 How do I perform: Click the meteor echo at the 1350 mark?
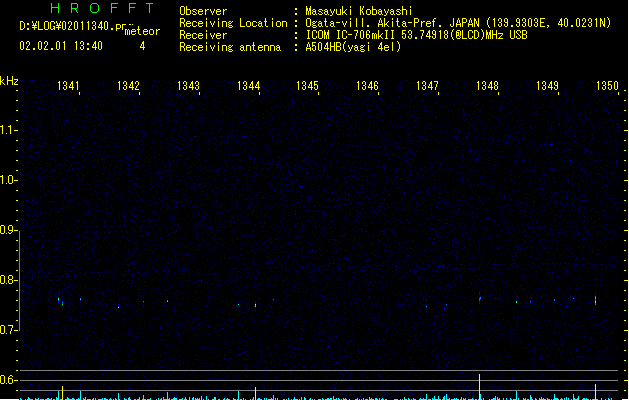[x=595, y=301]
